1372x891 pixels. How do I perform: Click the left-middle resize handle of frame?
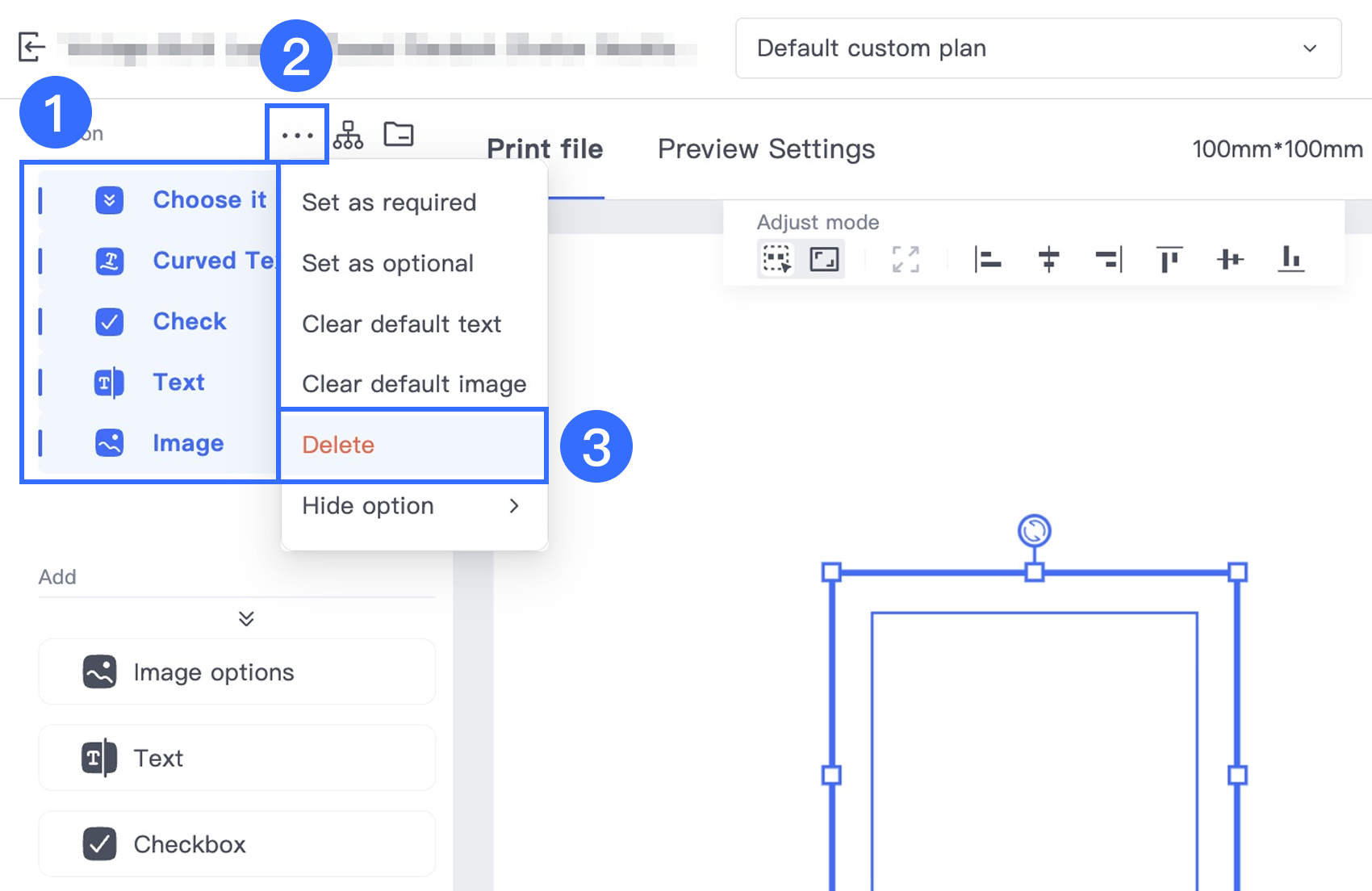click(x=831, y=775)
